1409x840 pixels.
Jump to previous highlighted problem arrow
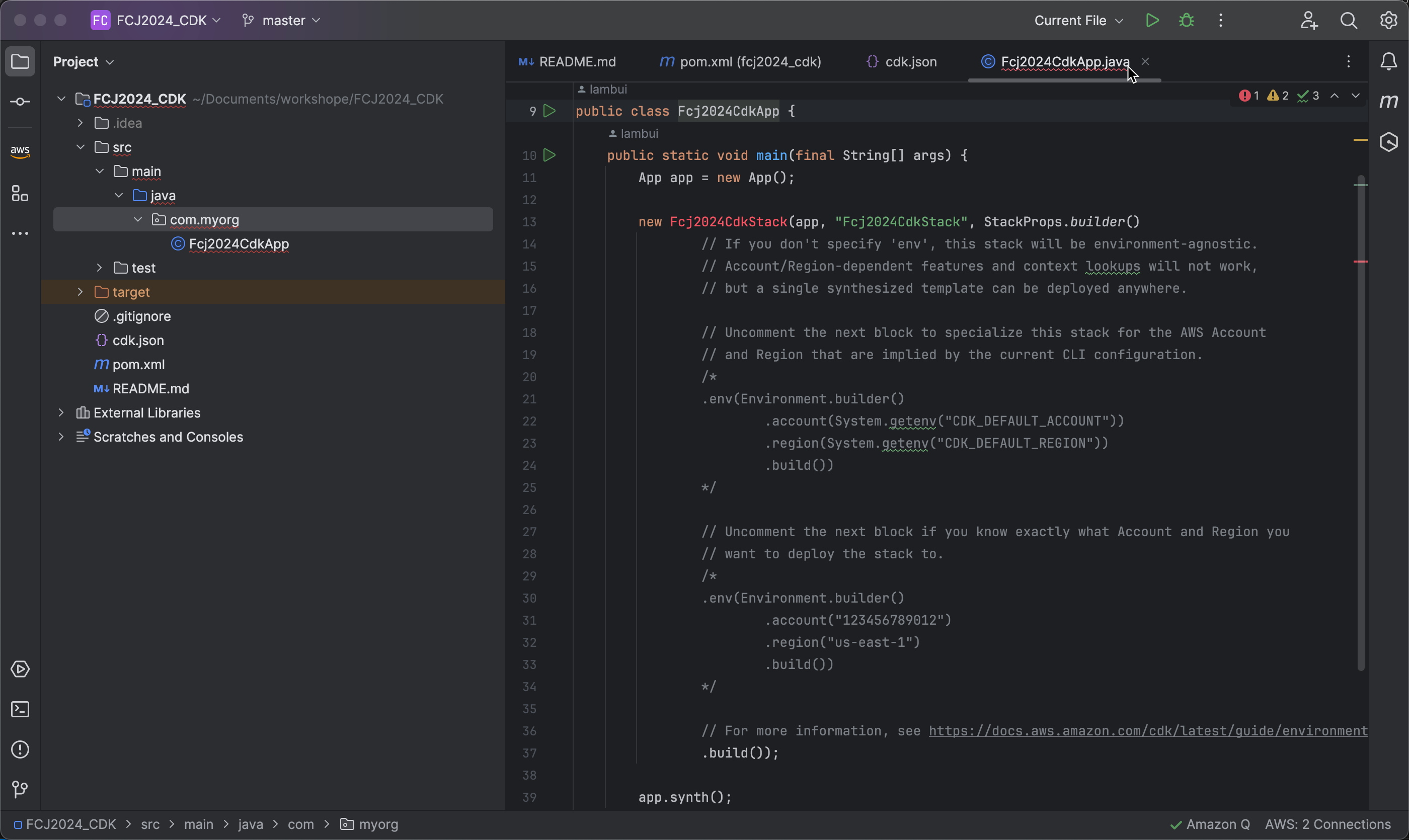pyautogui.click(x=1335, y=96)
